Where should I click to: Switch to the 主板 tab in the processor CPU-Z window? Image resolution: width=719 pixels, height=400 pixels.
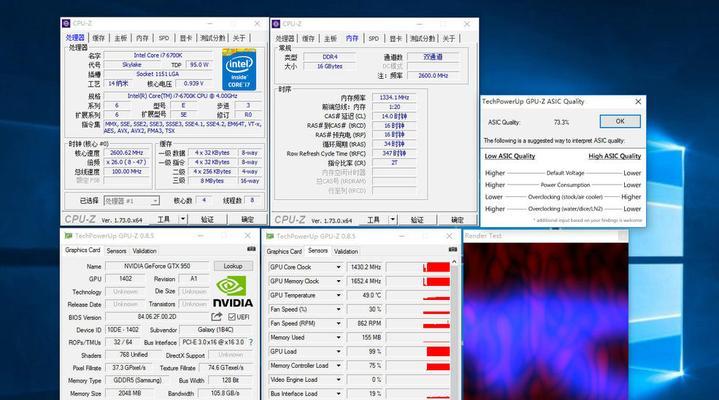(x=121, y=38)
